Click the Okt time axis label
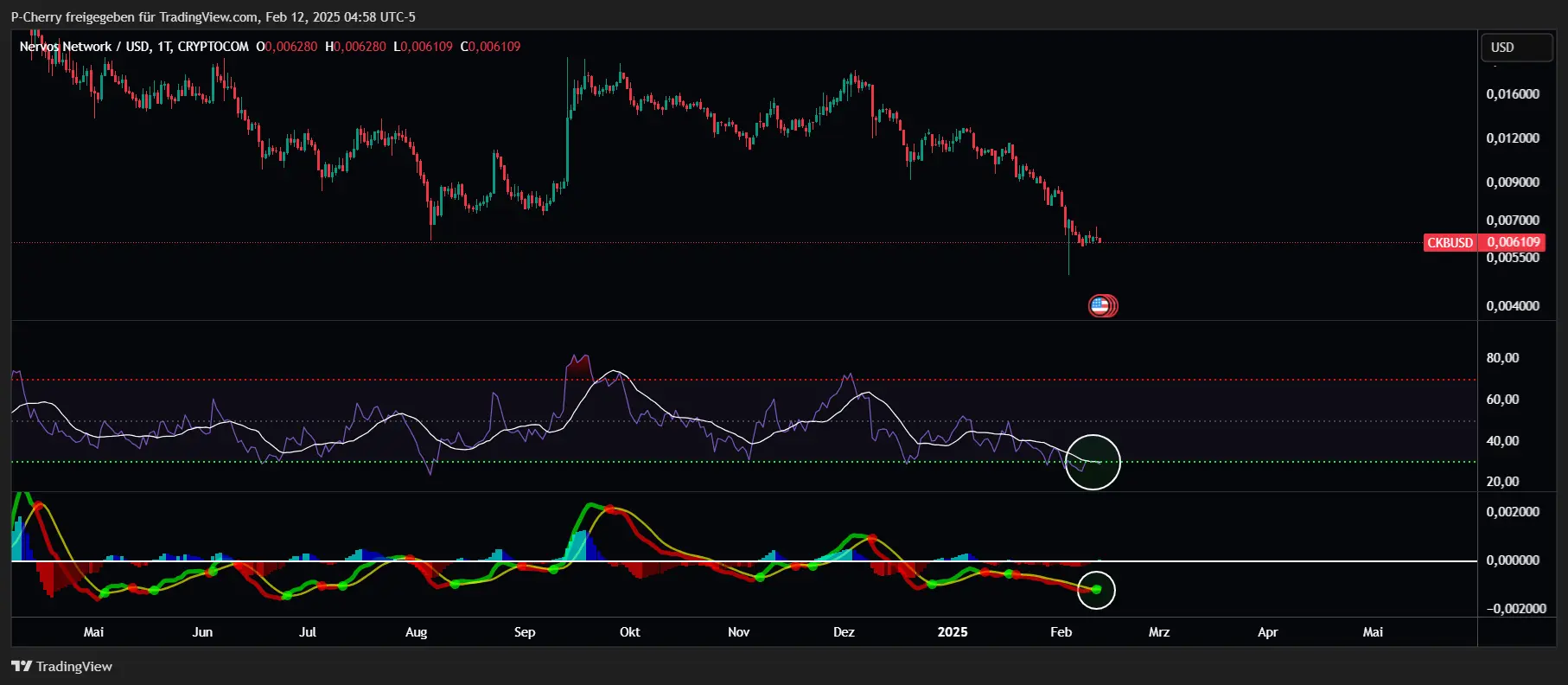This screenshot has height=685, width=1568. click(x=630, y=632)
